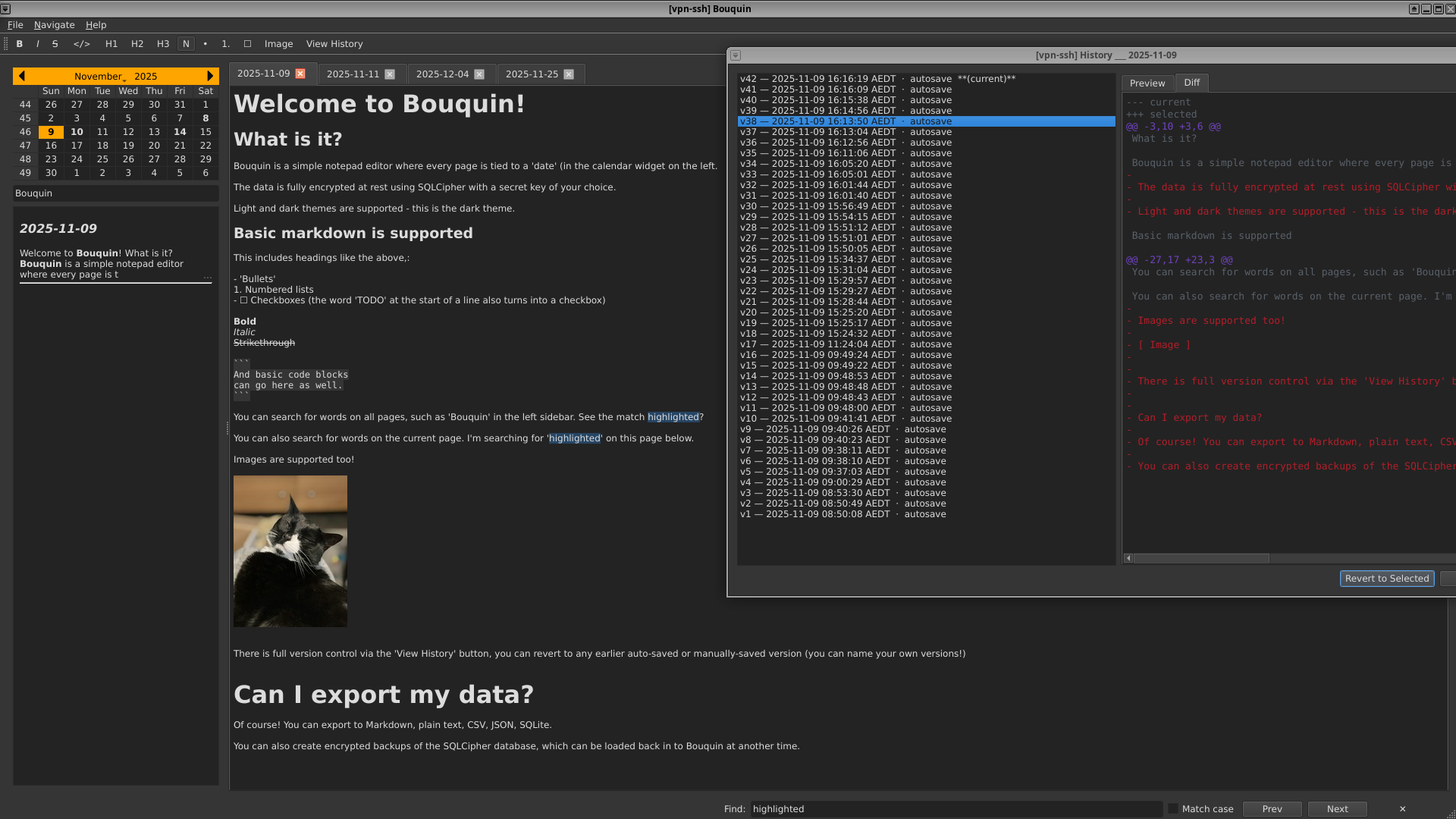The image size is (1456, 819).
Task: Open History window title menu button
Action: 736,55
